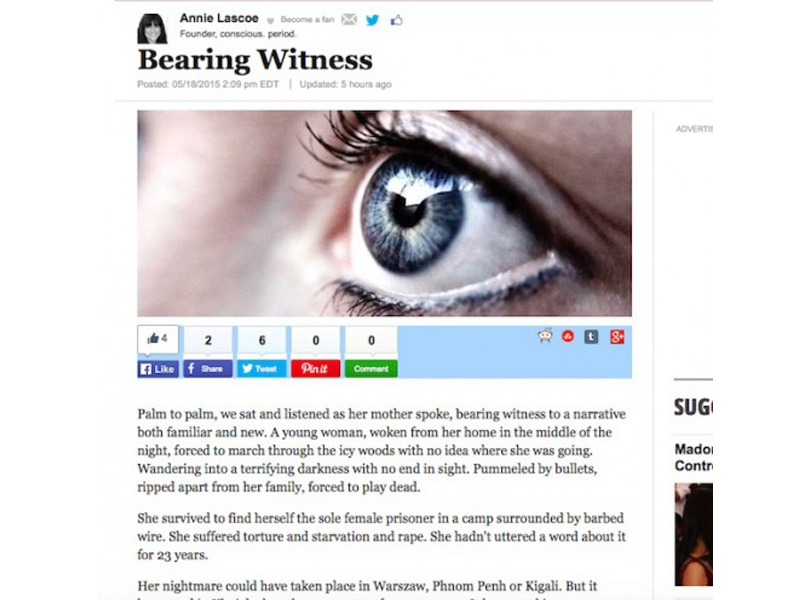
Task: Click the suggested article thumbnail in sidebar
Action: (x=693, y=534)
